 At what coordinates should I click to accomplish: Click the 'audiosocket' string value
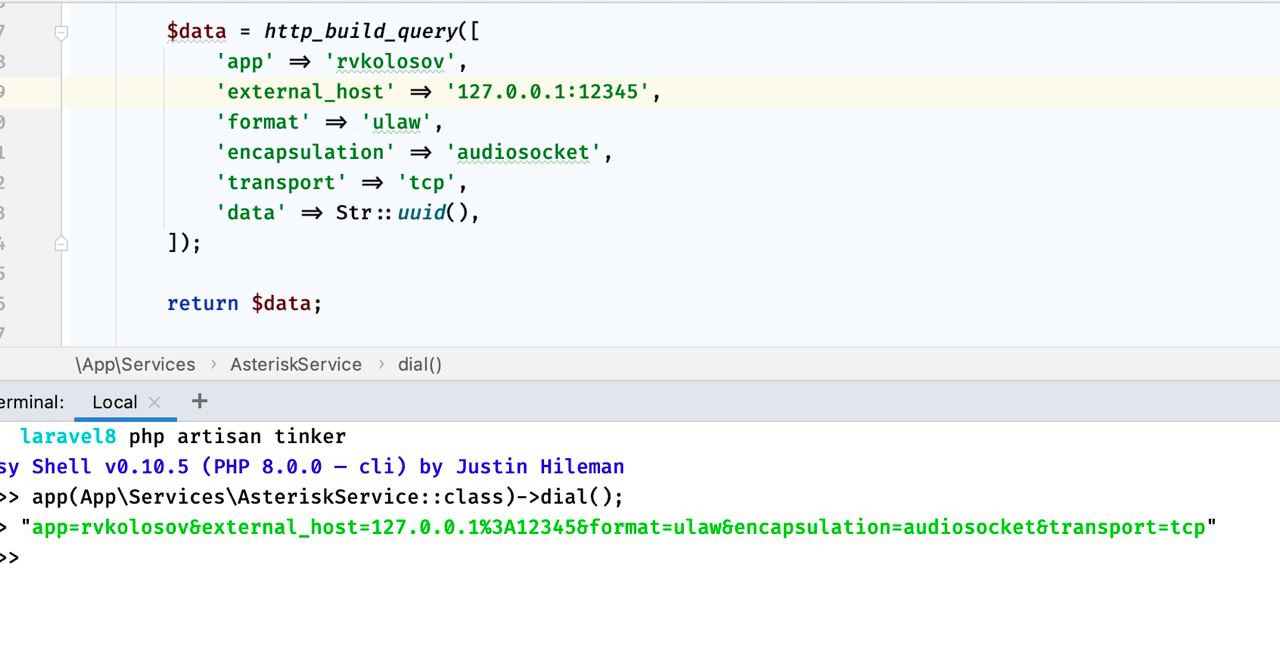pos(524,152)
